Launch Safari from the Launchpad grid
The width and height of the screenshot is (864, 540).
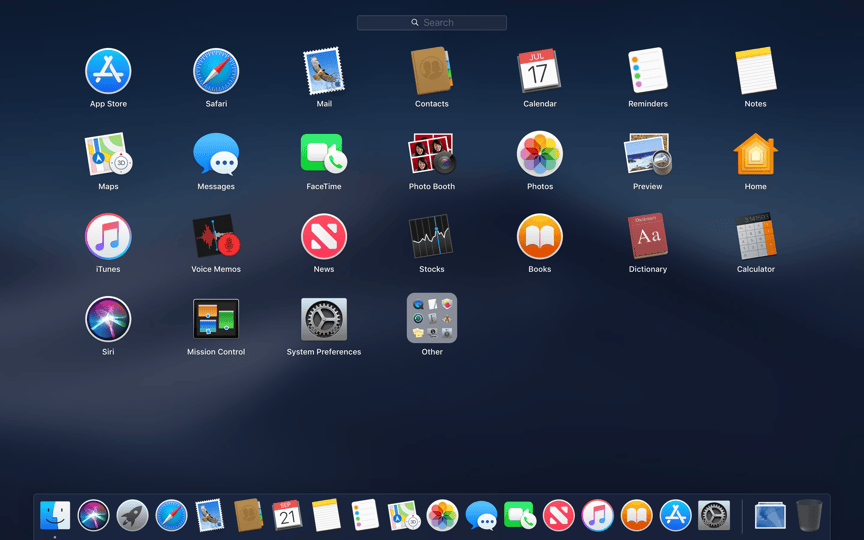[x=216, y=71]
